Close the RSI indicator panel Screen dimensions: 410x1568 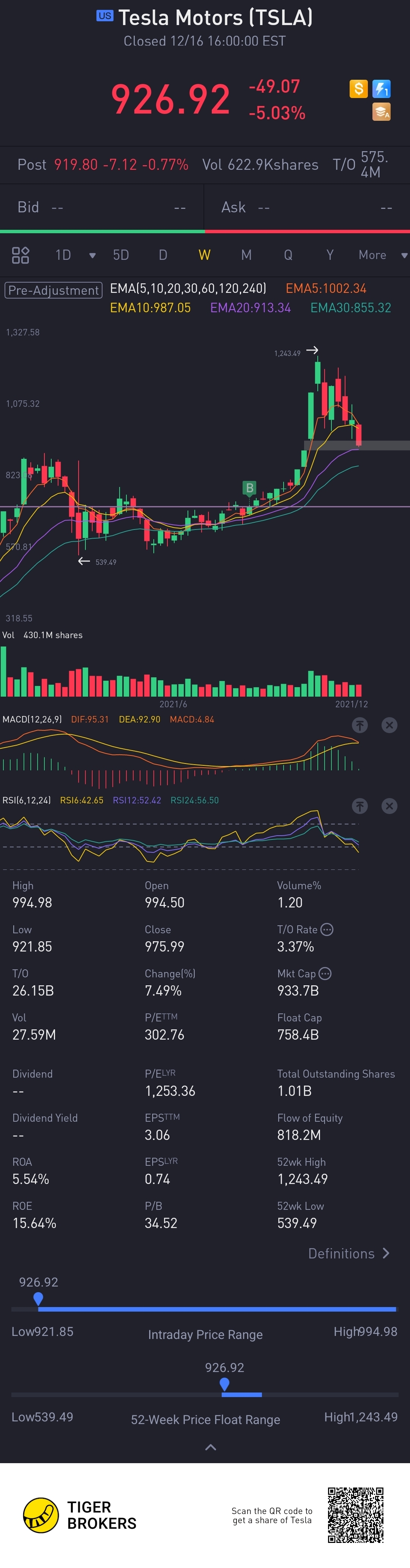389,806
